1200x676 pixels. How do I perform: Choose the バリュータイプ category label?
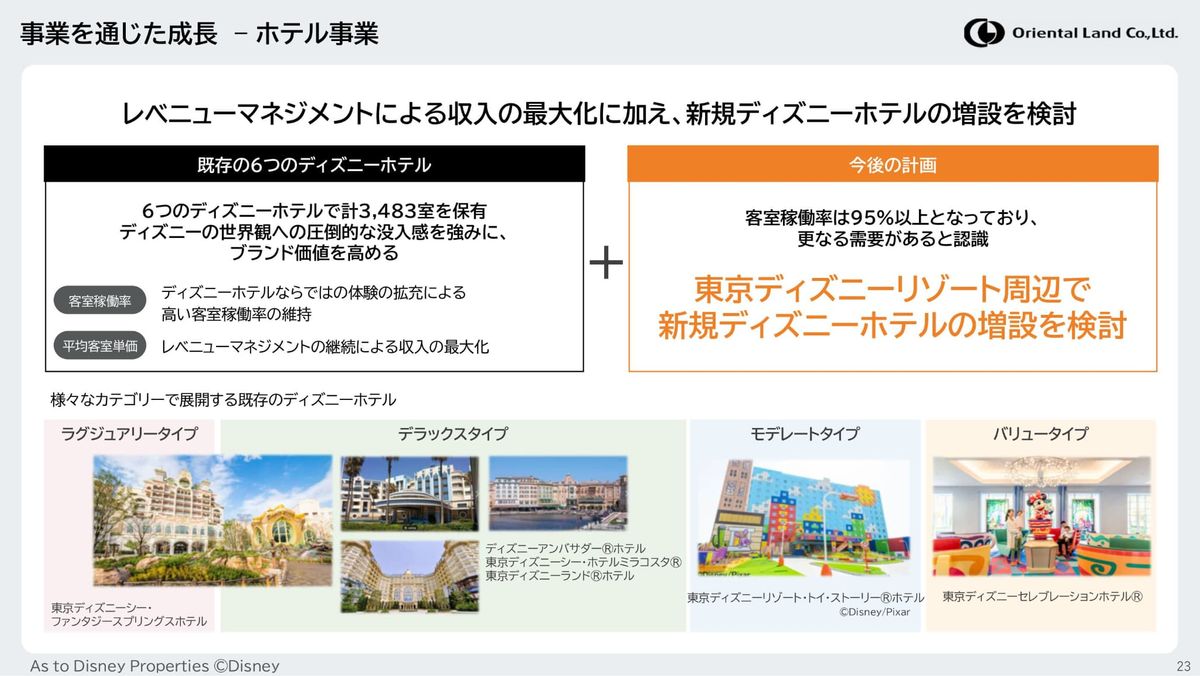[x=1040, y=434]
